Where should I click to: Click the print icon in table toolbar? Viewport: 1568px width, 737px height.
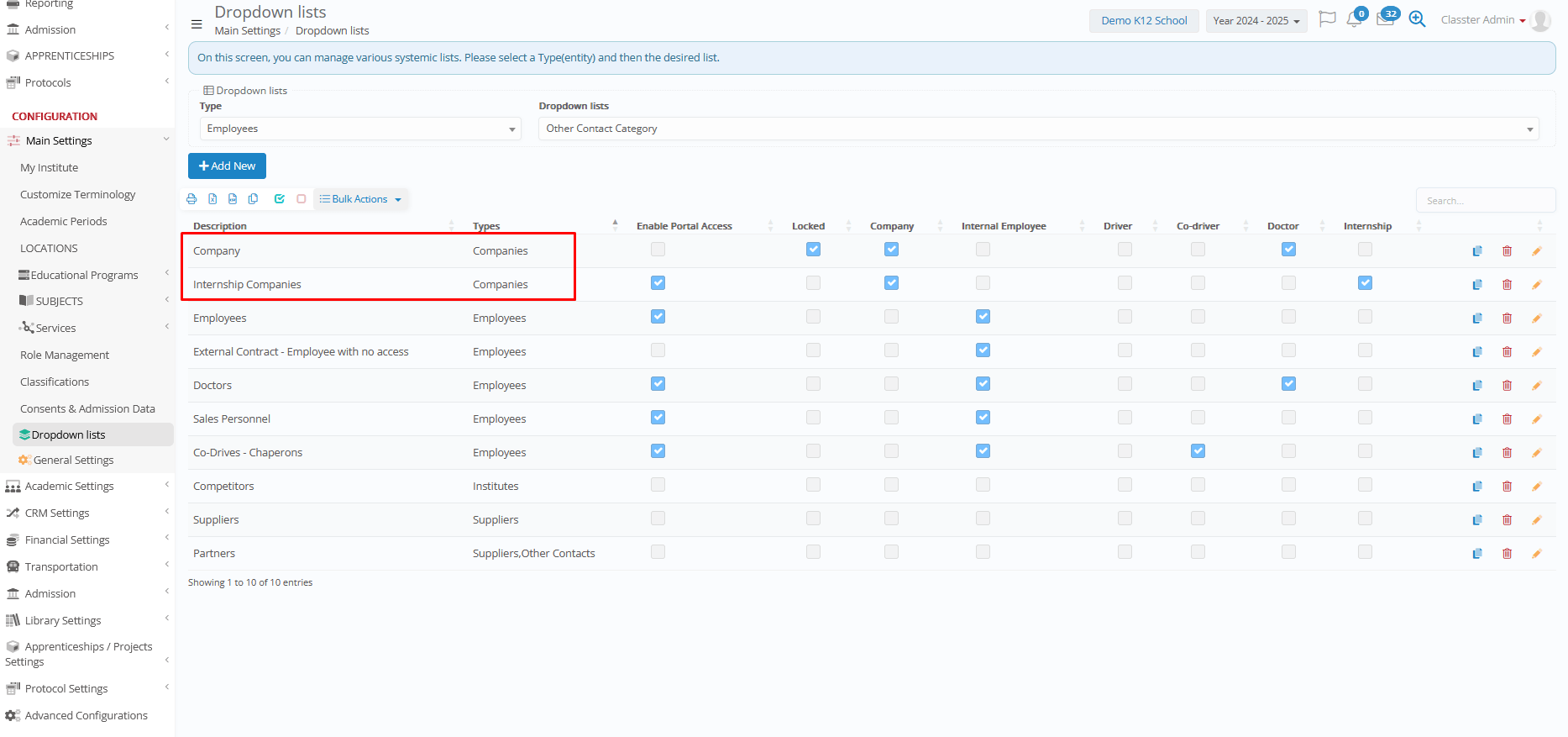[x=191, y=199]
